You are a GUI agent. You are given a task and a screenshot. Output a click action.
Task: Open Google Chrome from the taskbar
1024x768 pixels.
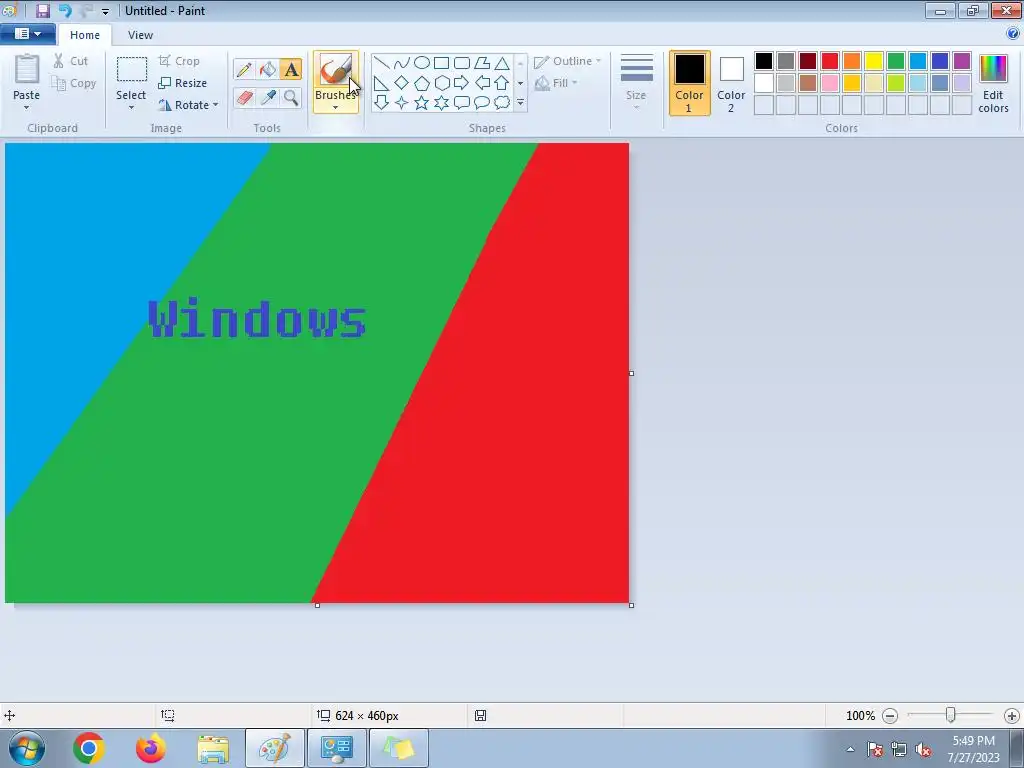point(89,748)
